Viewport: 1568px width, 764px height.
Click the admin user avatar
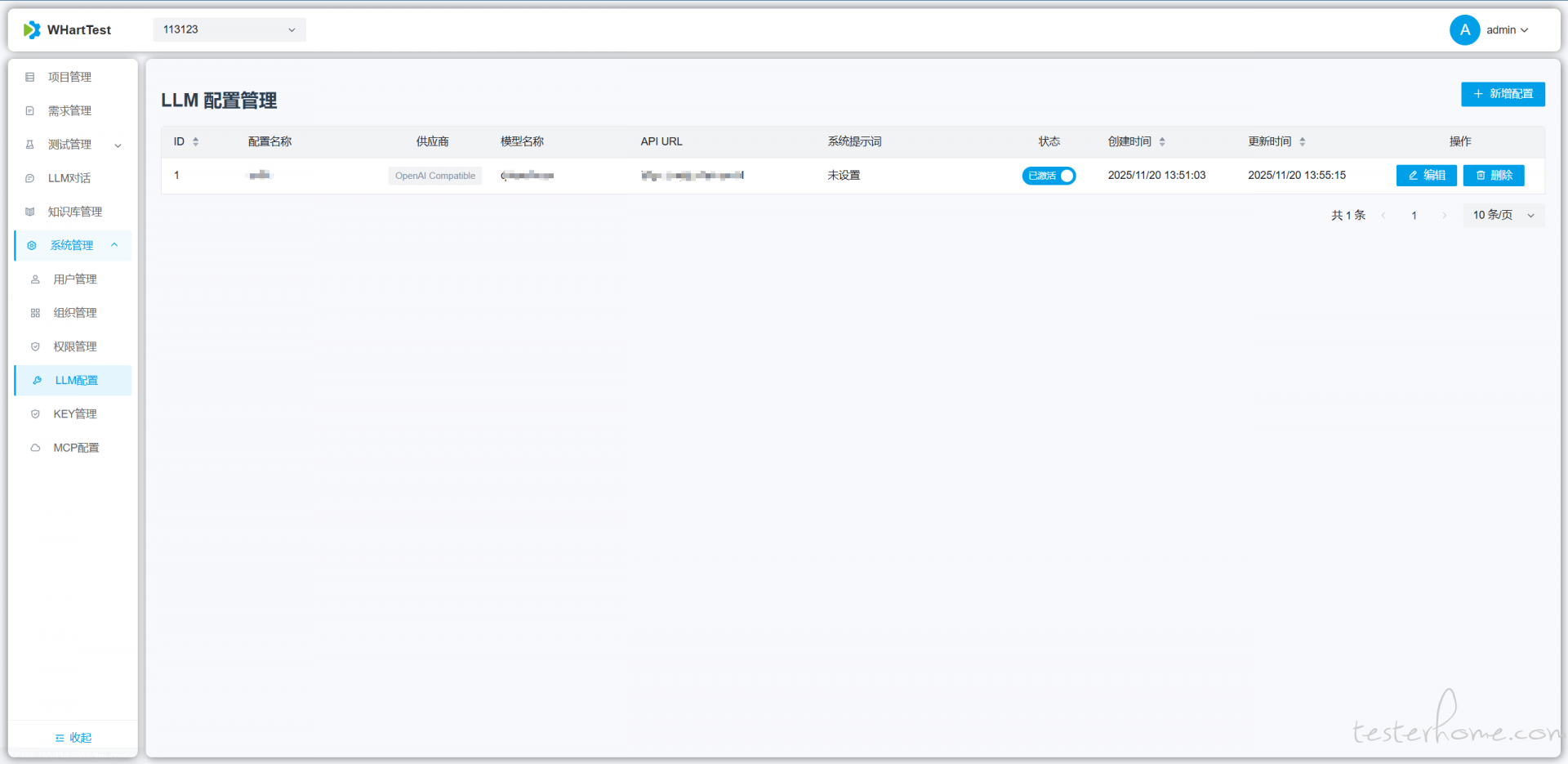click(x=1464, y=30)
